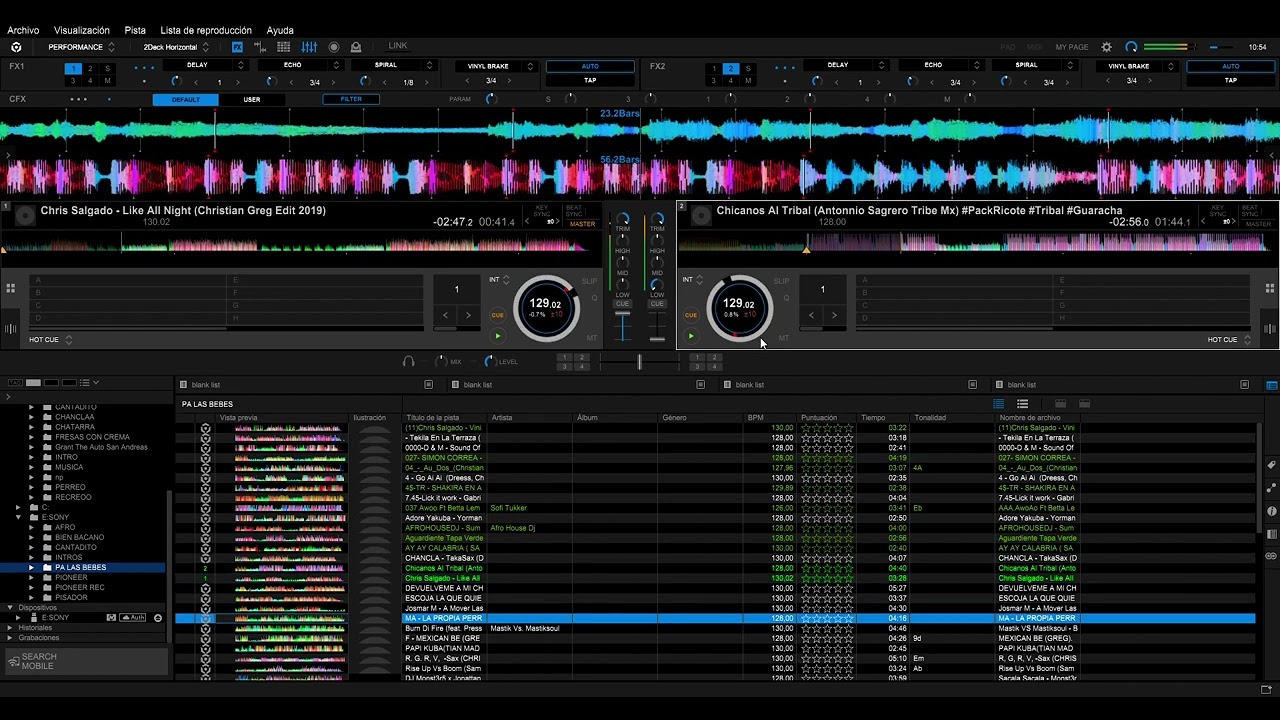This screenshot has width=1280, height=720.
Task: Toggle deck 1 SLIP mode
Action: click(589, 281)
